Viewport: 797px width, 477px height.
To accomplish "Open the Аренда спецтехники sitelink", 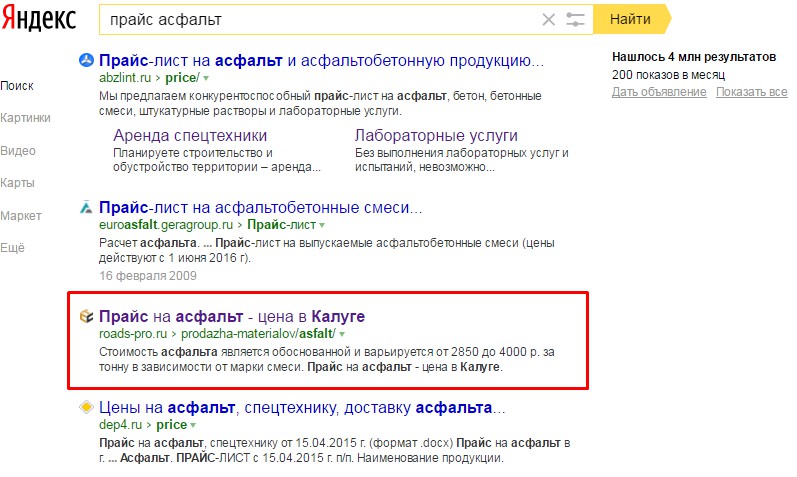I will pyautogui.click(x=190, y=135).
